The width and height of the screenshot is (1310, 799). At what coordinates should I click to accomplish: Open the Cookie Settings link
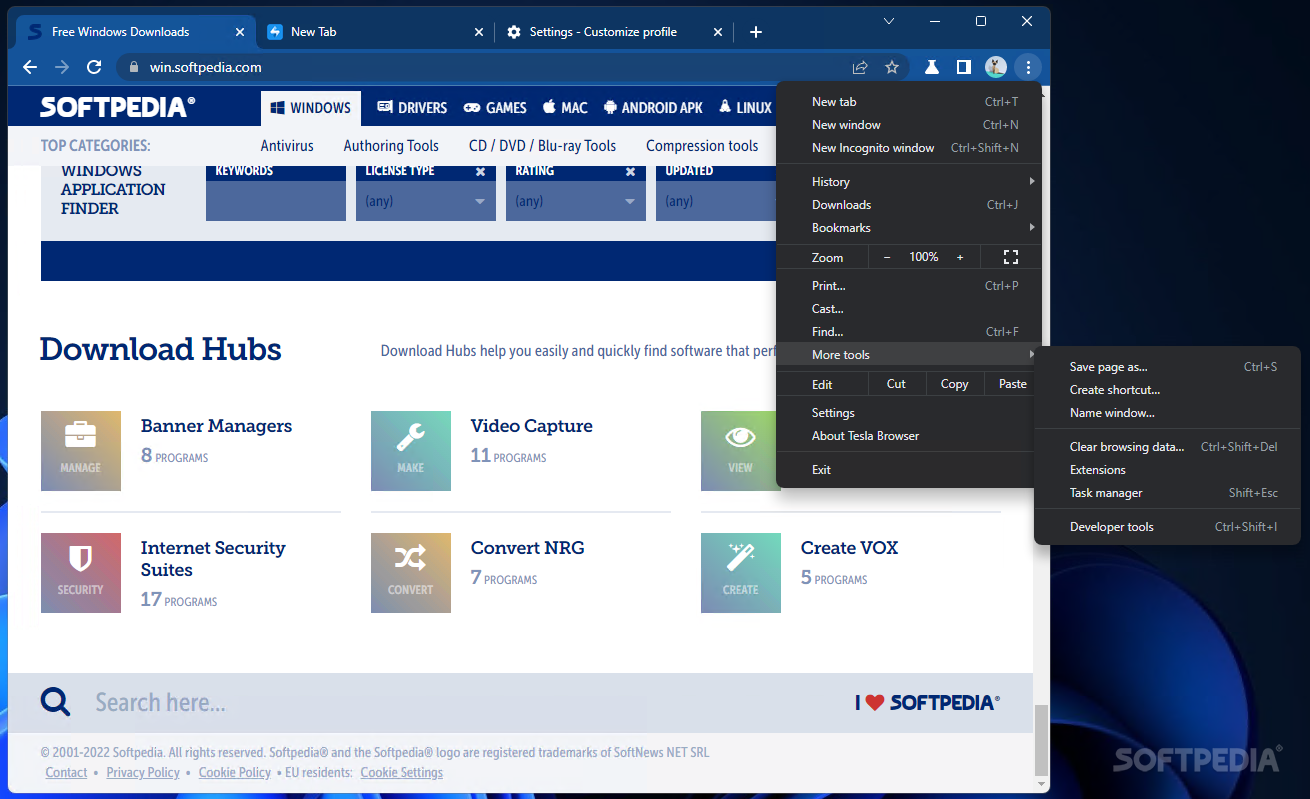coord(402,772)
